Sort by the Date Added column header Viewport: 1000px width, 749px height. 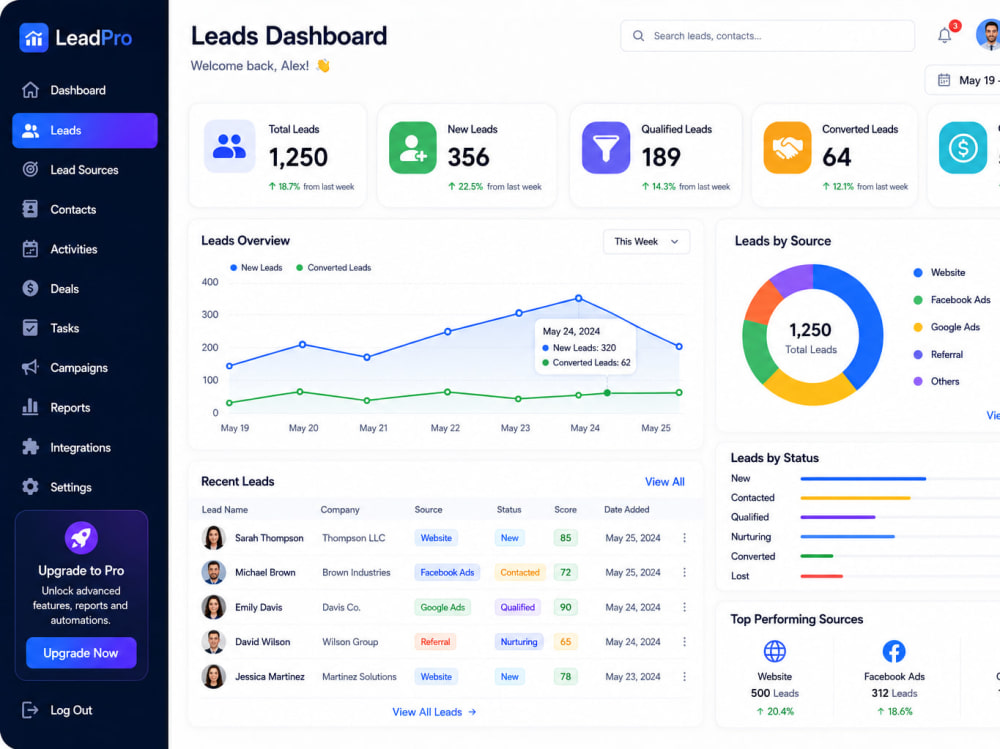coord(626,509)
